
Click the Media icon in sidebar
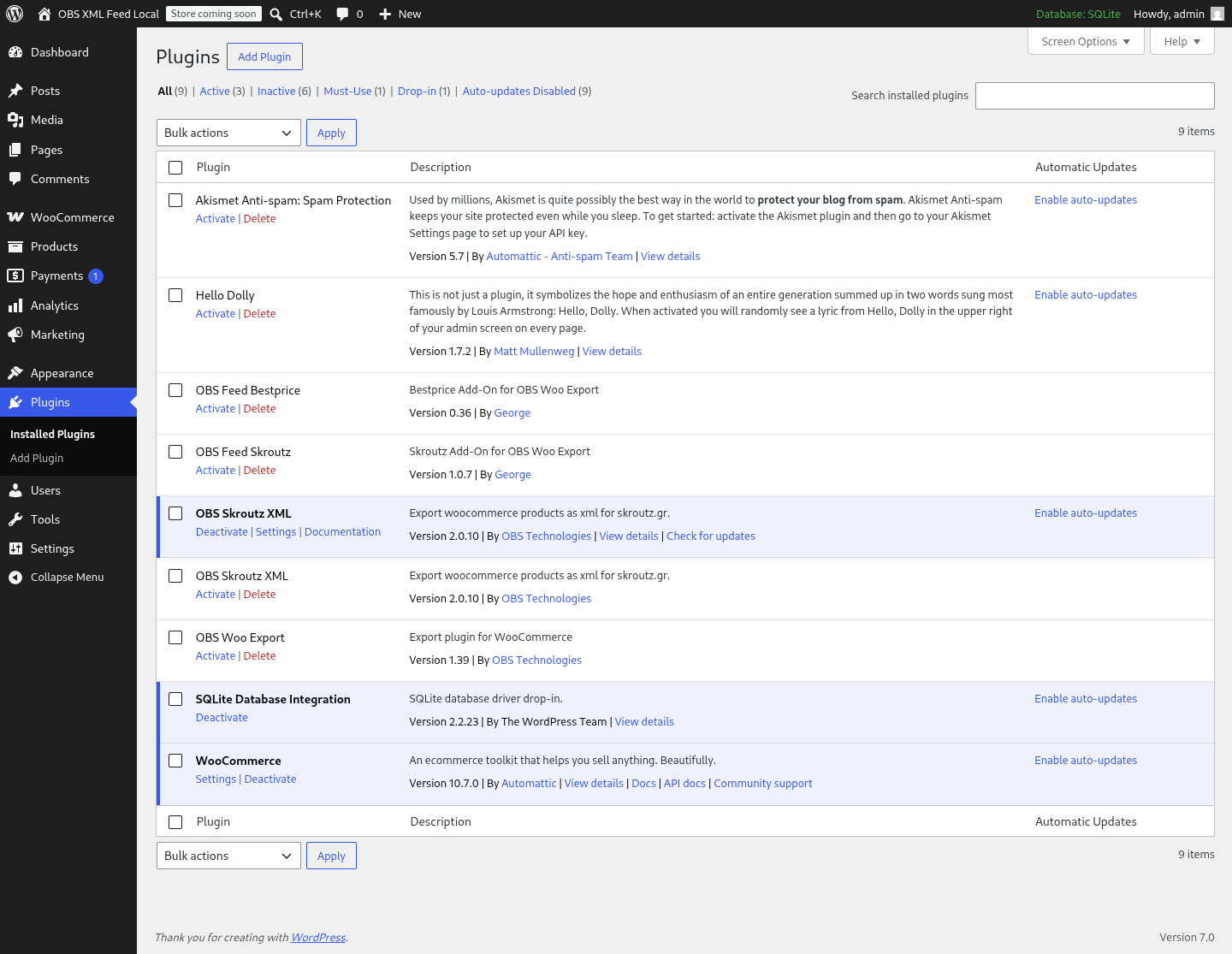click(x=15, y=120)
